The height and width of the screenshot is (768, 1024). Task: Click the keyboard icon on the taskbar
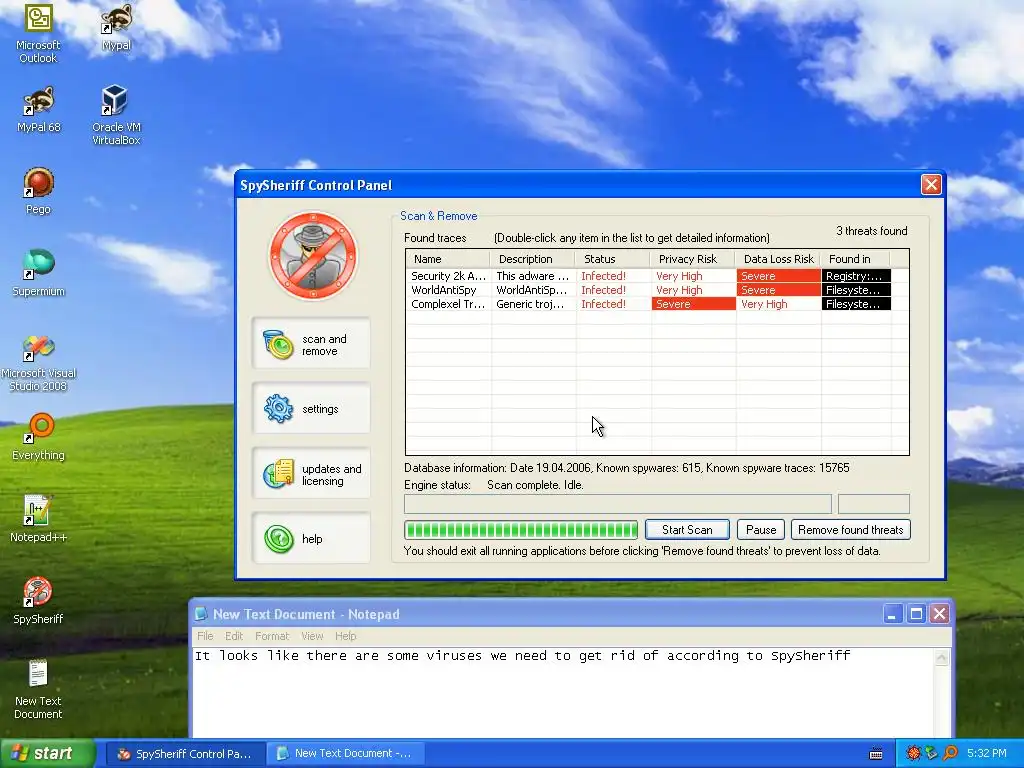876,754
